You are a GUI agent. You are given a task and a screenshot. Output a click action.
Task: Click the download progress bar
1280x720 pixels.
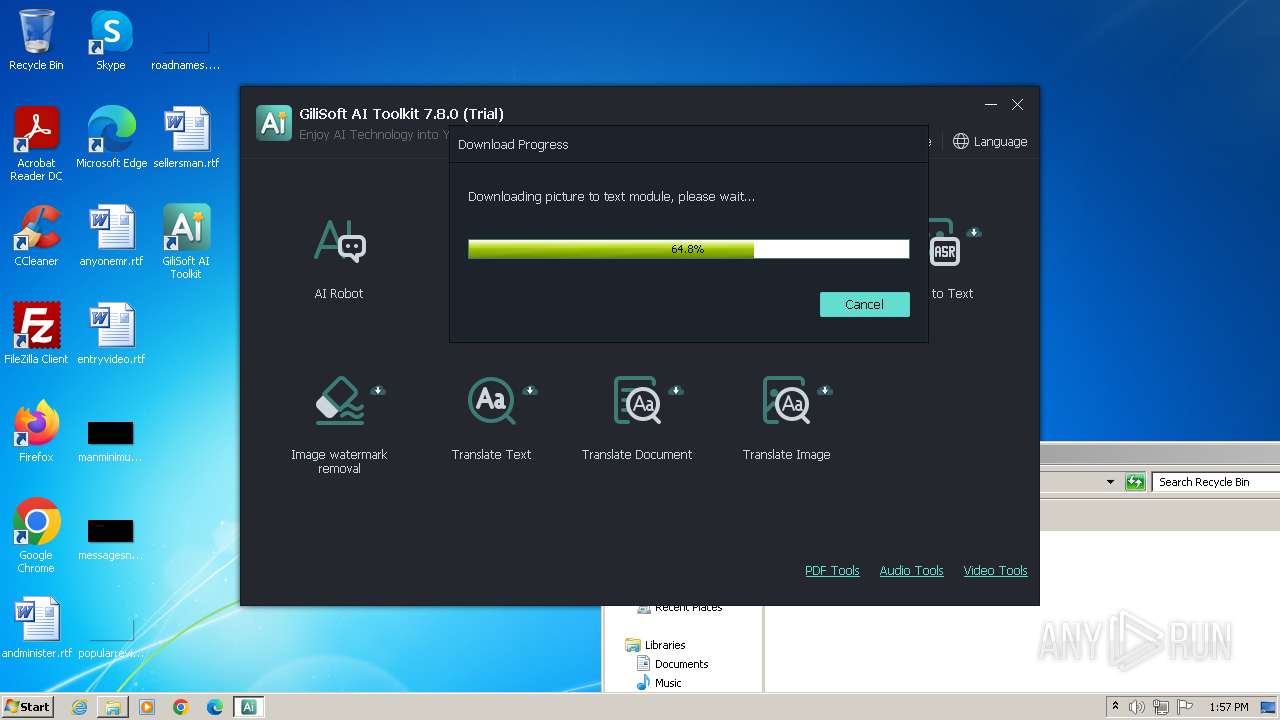pos(688,249)
